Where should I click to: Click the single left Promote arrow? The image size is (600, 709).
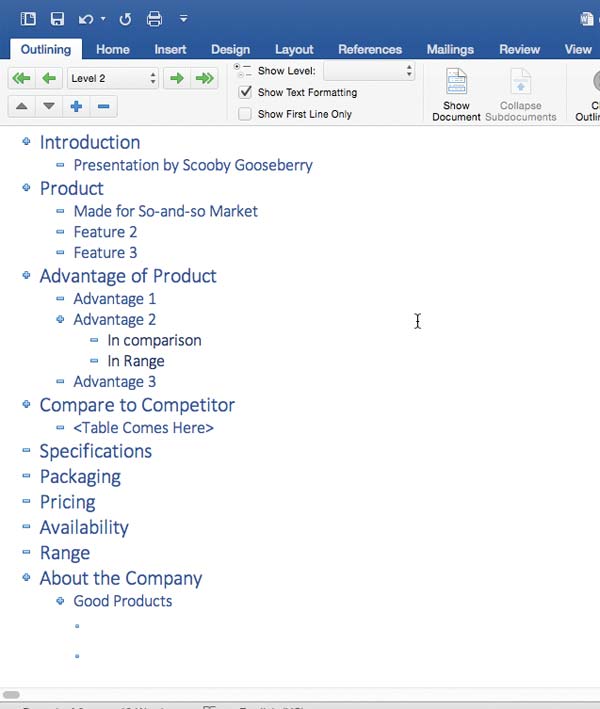tap(48, 78)
